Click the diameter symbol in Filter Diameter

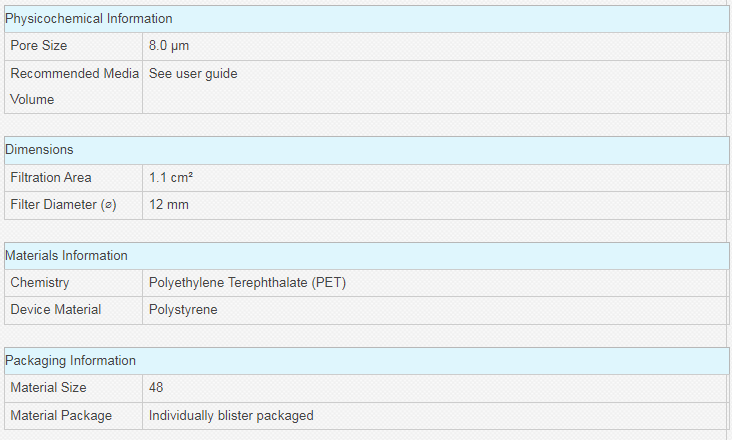pyautogui.click(x=109, y=205)
